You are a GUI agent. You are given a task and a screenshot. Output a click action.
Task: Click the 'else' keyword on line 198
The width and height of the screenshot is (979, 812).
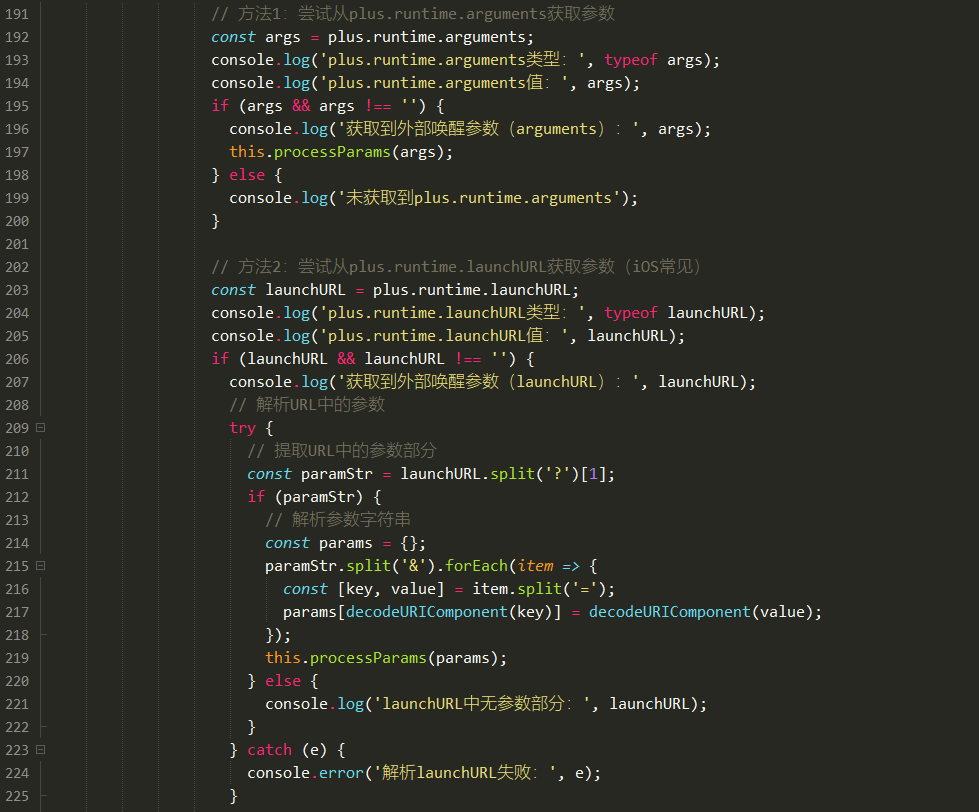247,175
